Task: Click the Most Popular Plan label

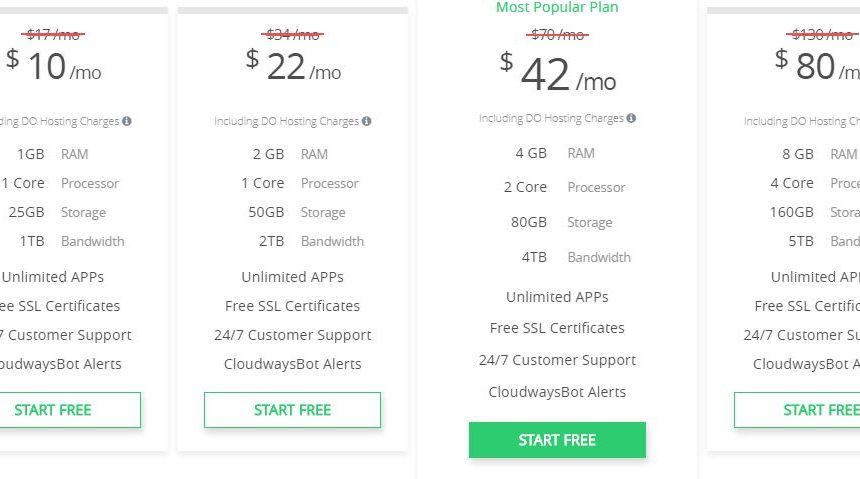Action: pos(557,7)
